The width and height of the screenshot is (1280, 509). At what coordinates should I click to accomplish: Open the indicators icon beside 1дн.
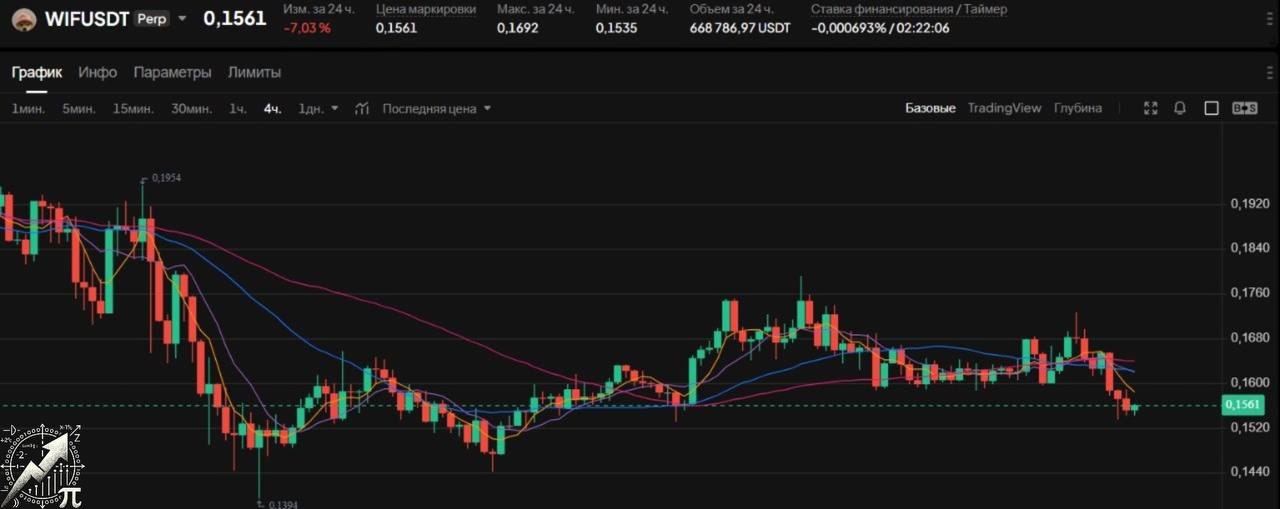[x=362, y=108]
